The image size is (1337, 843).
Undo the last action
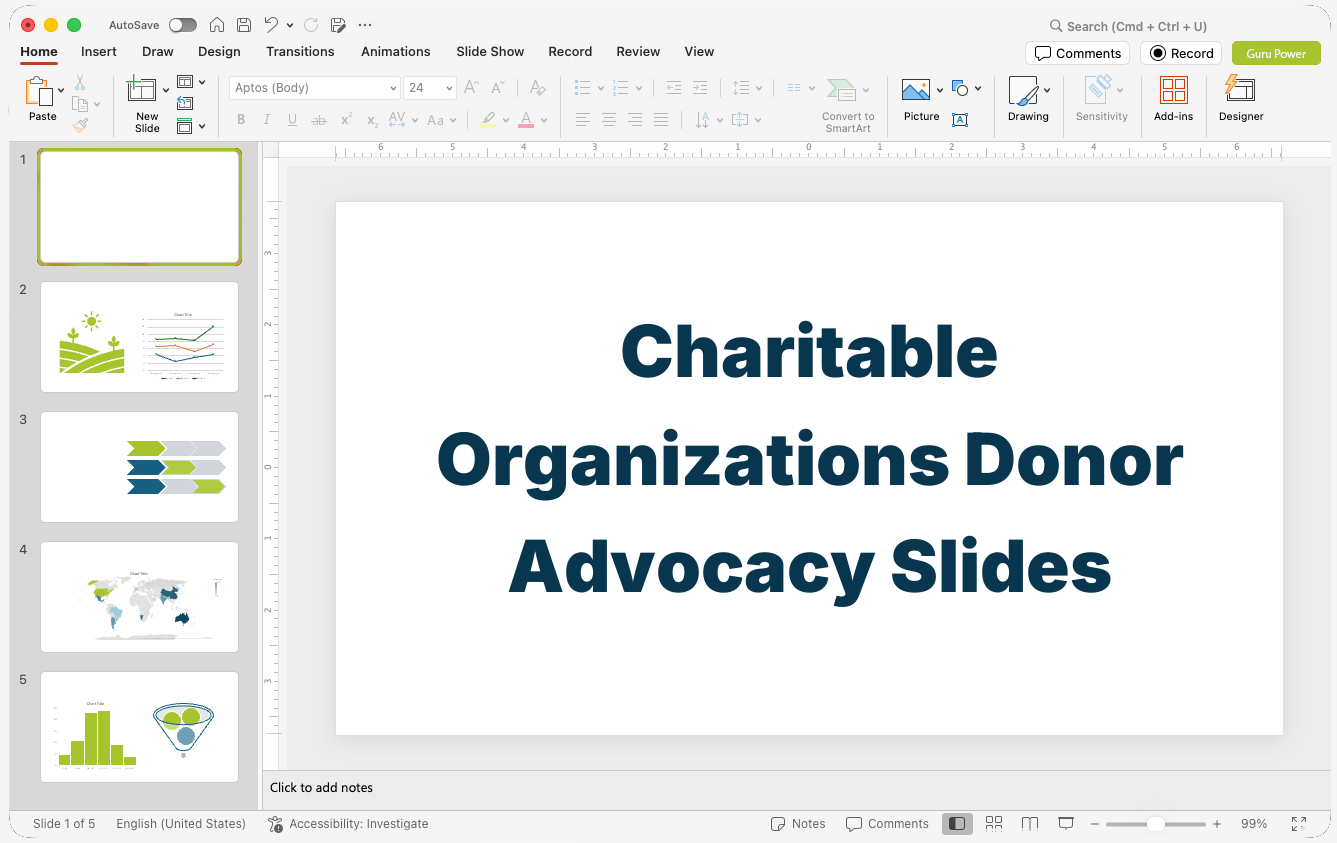pyautogui.click(x=272, y=25)
